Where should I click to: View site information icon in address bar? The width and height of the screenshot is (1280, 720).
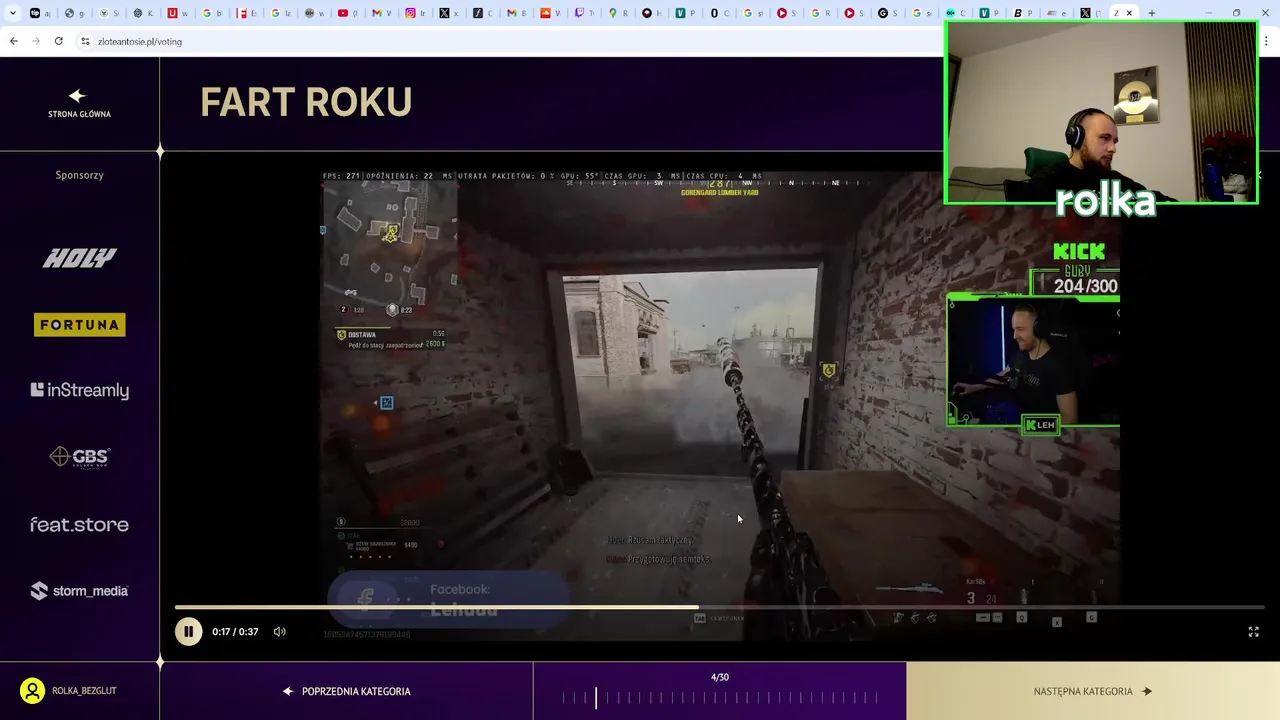click(x=85, y=41)
